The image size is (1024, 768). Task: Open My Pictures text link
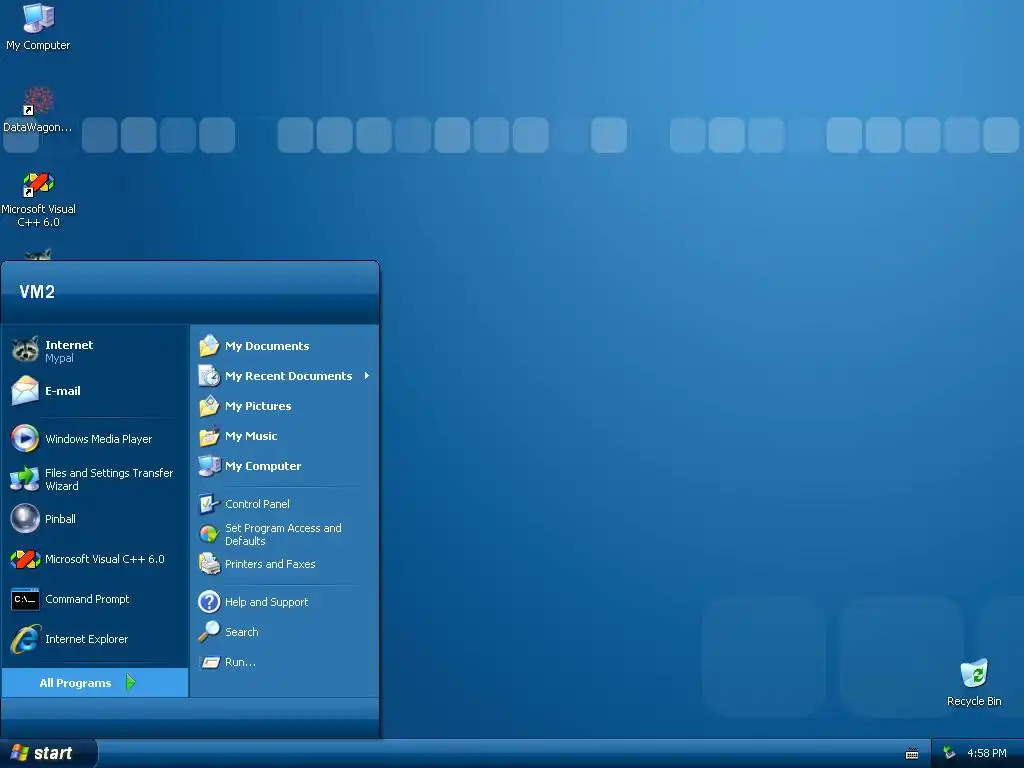(258, 406)
